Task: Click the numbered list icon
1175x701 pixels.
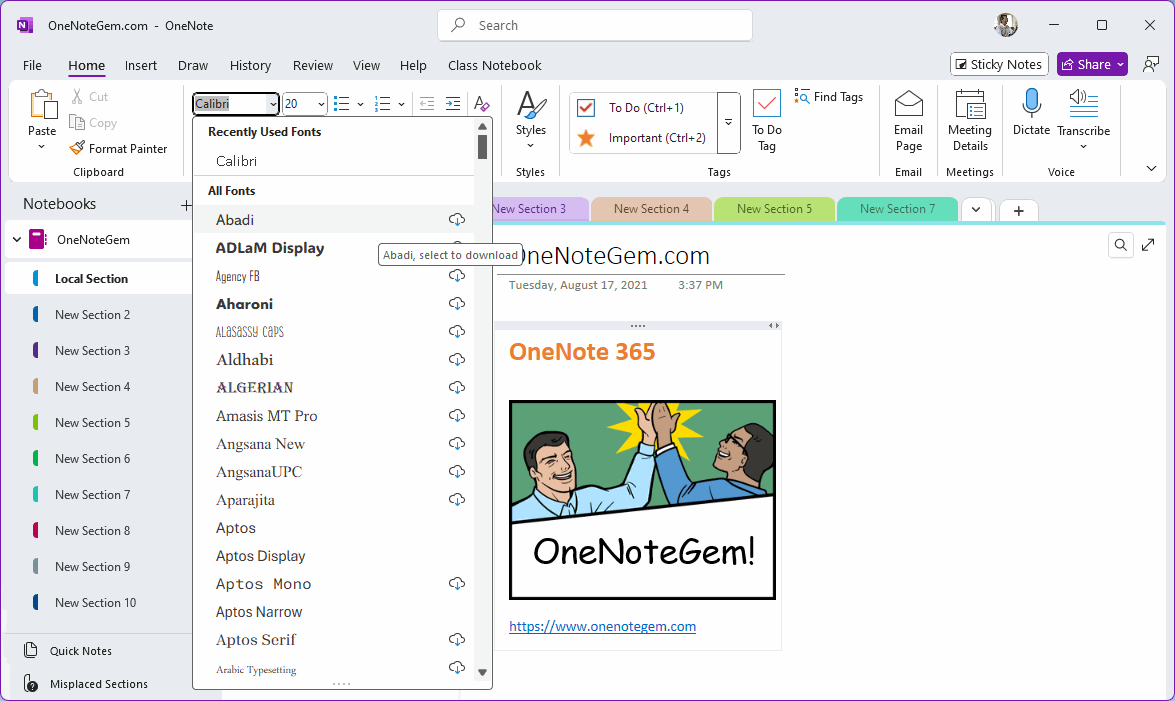Action: tap(382, 103)
